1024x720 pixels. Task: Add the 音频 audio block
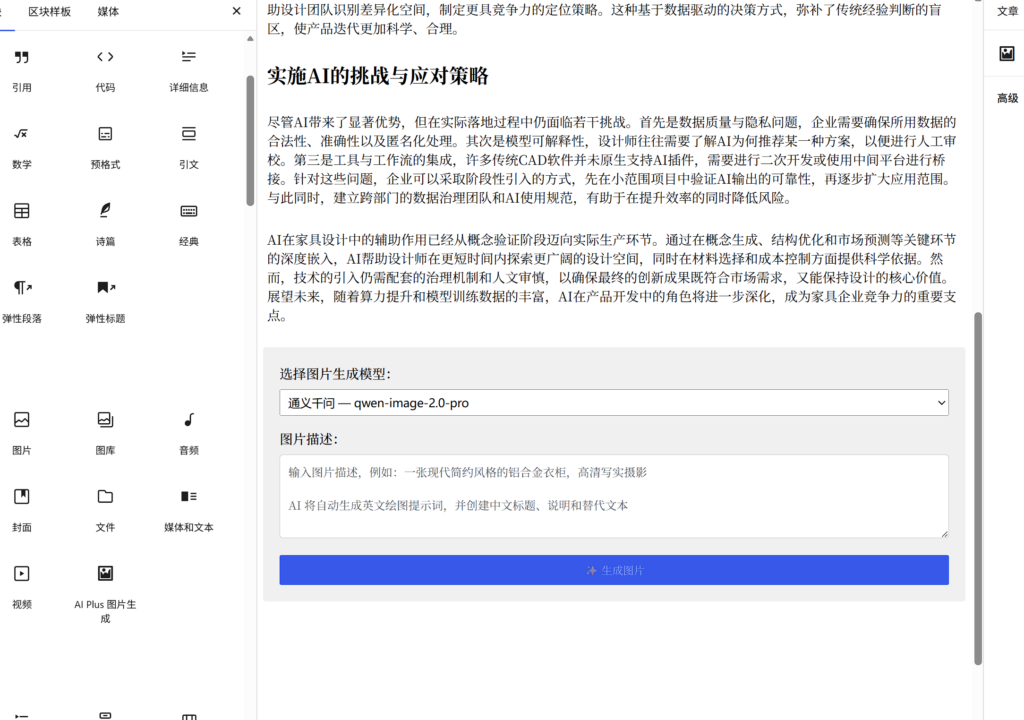tap(189, 431)
